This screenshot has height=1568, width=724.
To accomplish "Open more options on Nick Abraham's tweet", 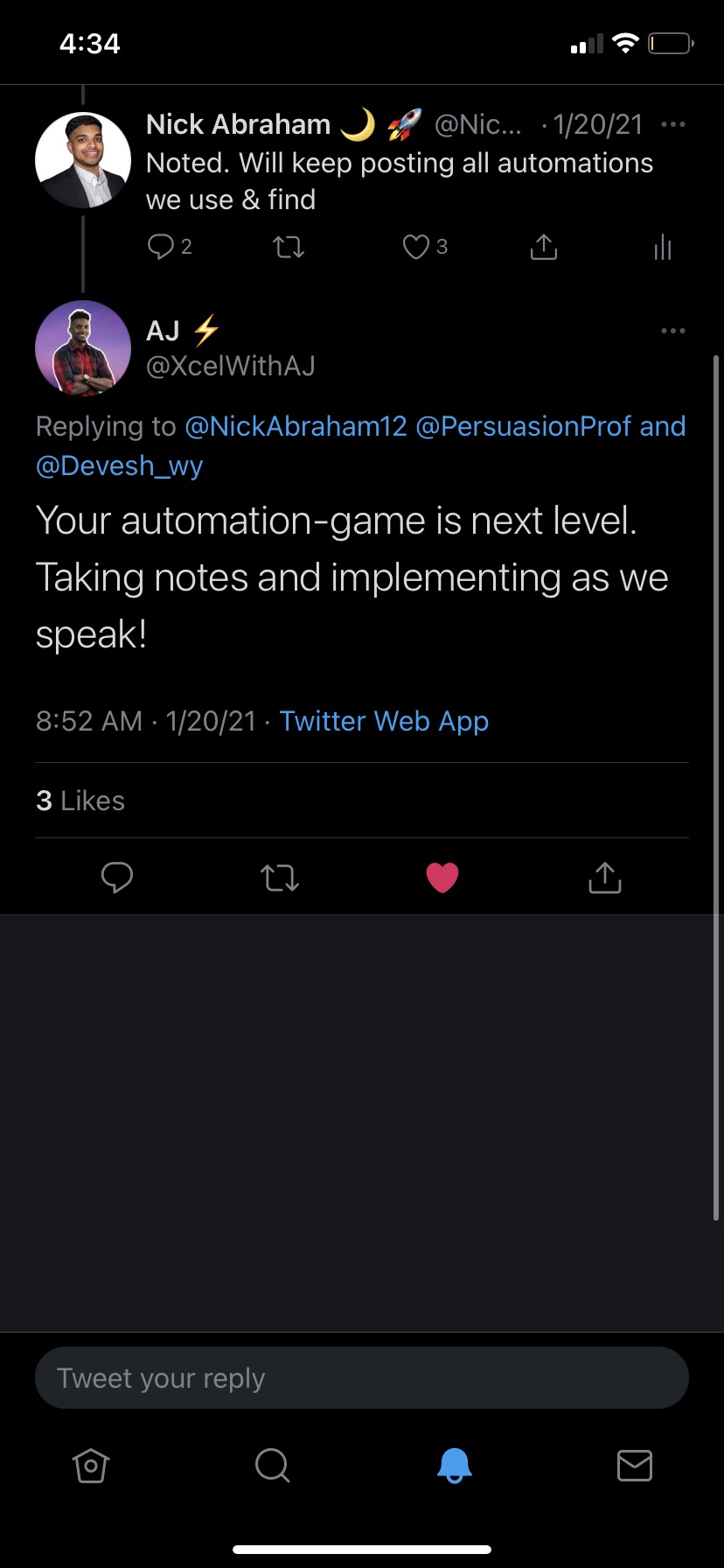I will tap(673, 124).
